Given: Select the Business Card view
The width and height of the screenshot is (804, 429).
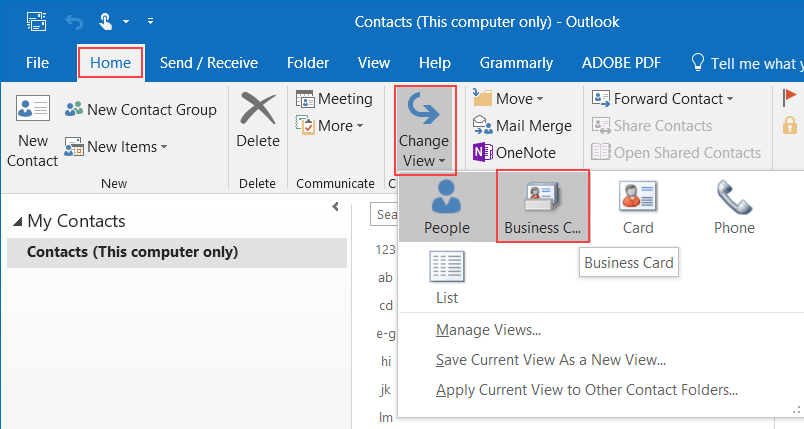Looking at the screenshot, I should pyautogui.click(x=542, y=207).
